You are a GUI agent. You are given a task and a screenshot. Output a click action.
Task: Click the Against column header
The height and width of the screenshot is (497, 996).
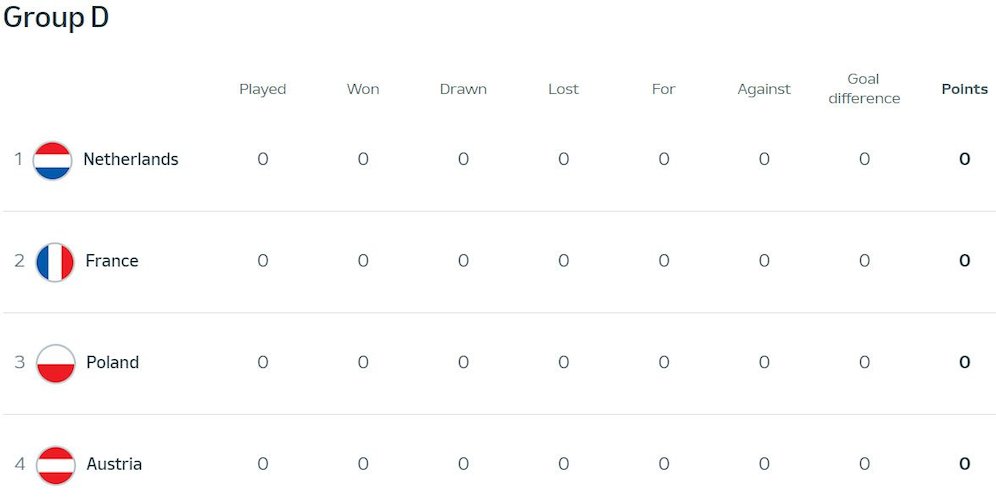pyautogui.click(x=764, y=89)
